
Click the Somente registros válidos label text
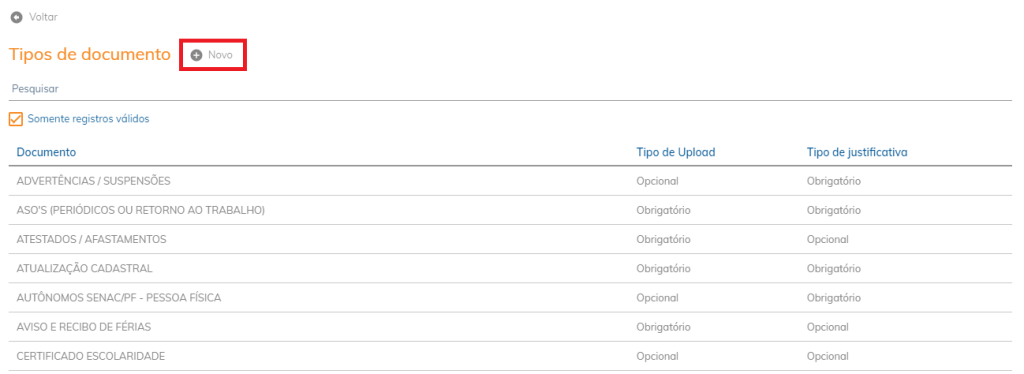(x=89, y=119)
